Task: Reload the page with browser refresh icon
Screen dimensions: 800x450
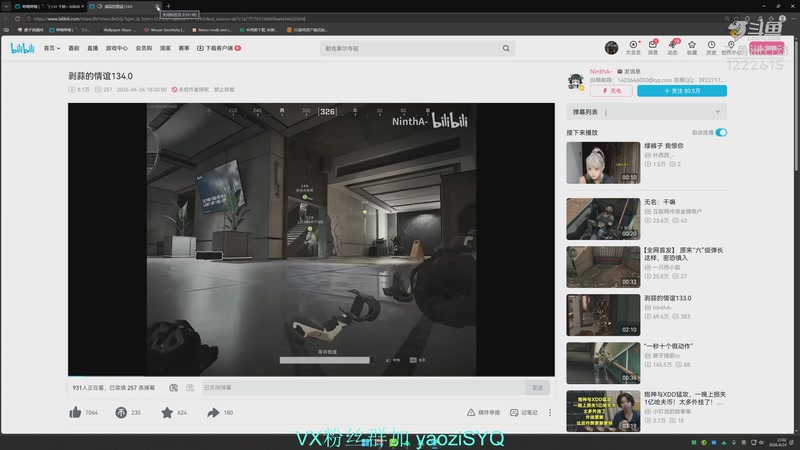Action: coord(17,18)
